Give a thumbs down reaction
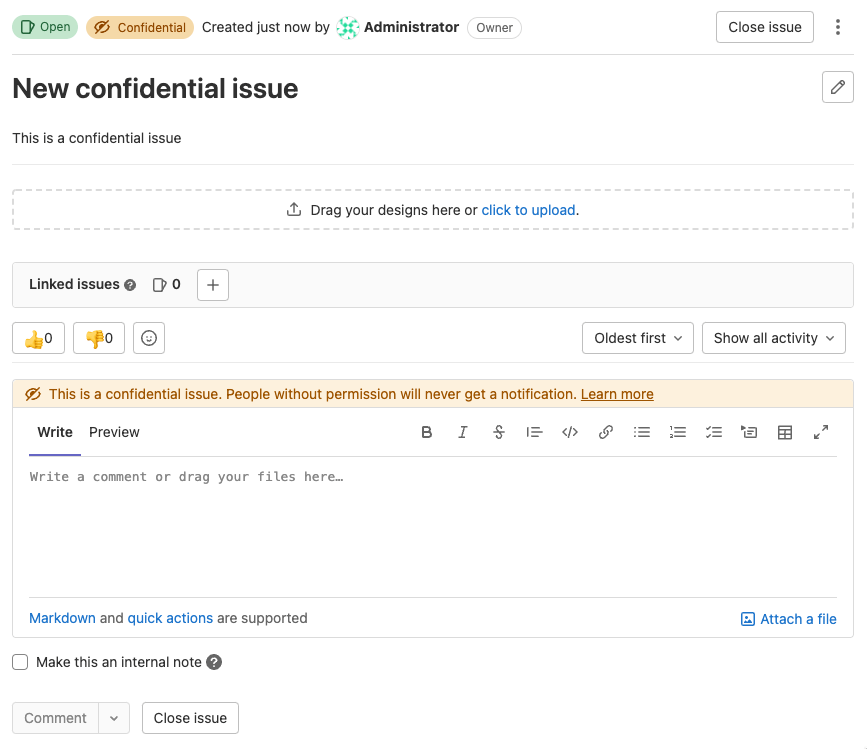The image size is (867, 749). (98, 338)
